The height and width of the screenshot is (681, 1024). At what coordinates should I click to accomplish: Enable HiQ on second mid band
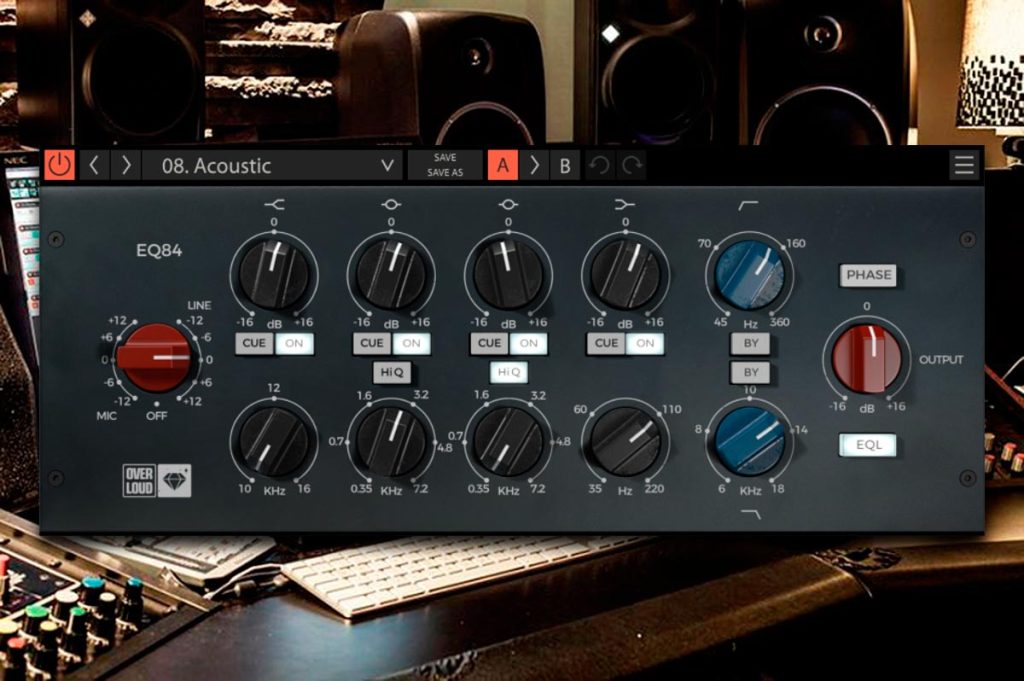(x=509, y=372)
